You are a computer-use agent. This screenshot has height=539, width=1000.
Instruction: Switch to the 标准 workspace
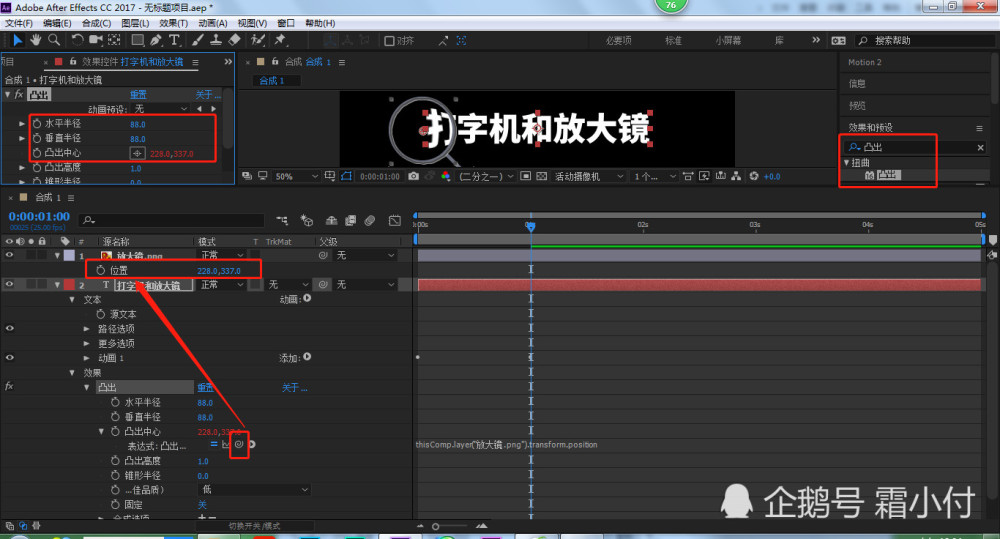point(673,40)
